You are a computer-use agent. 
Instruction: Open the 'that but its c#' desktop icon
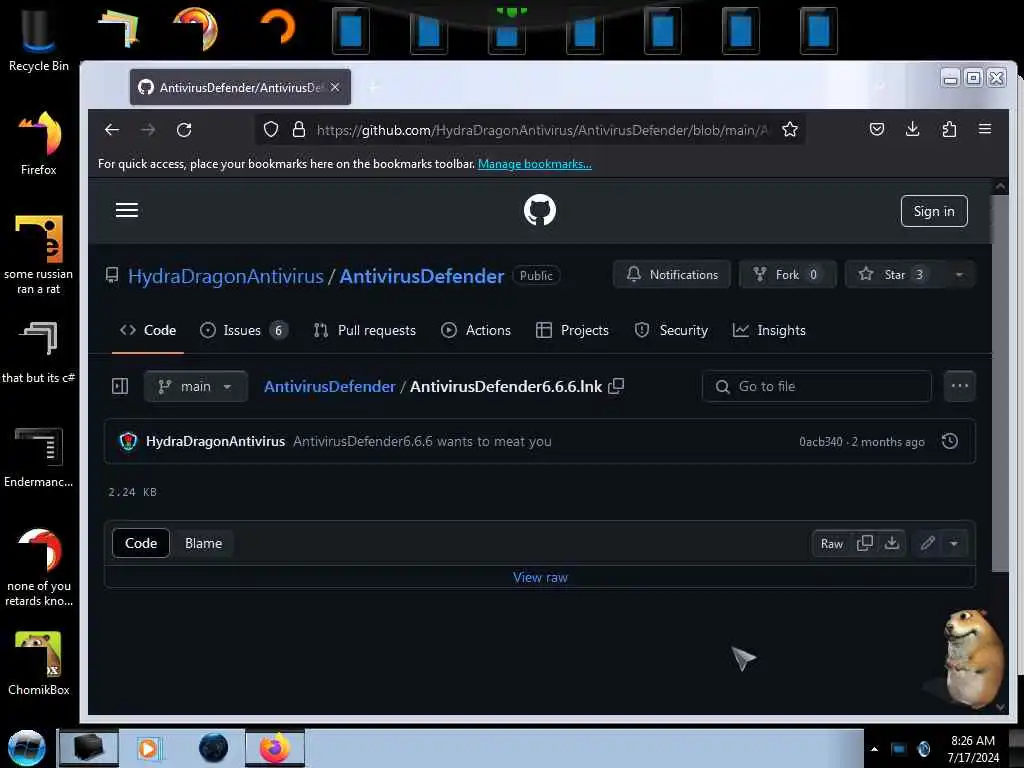(39, 351)
